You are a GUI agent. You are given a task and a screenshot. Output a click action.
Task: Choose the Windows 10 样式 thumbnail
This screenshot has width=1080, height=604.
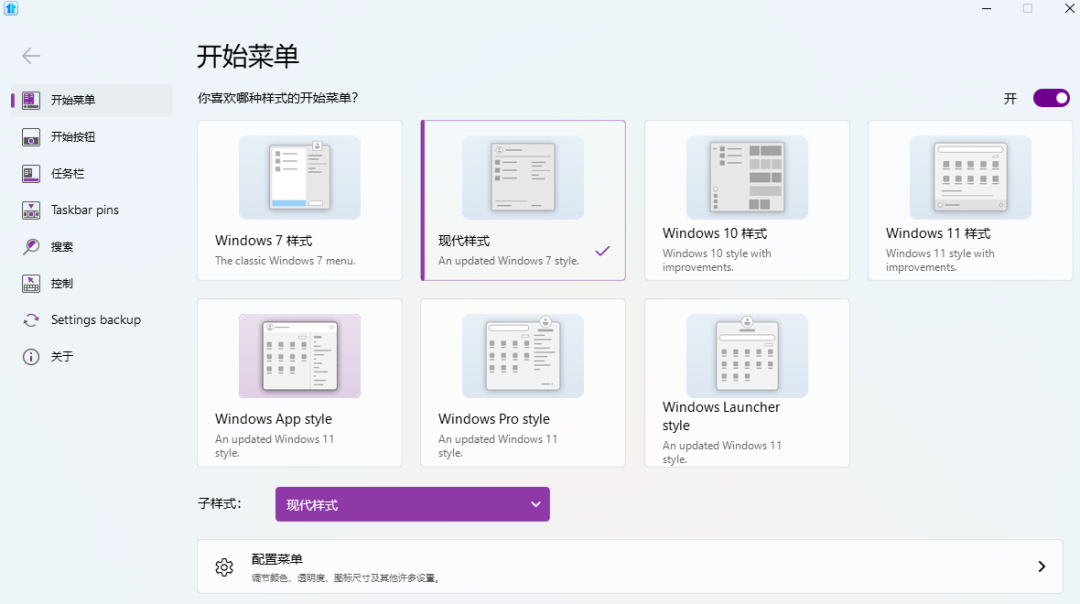[747, 178]
